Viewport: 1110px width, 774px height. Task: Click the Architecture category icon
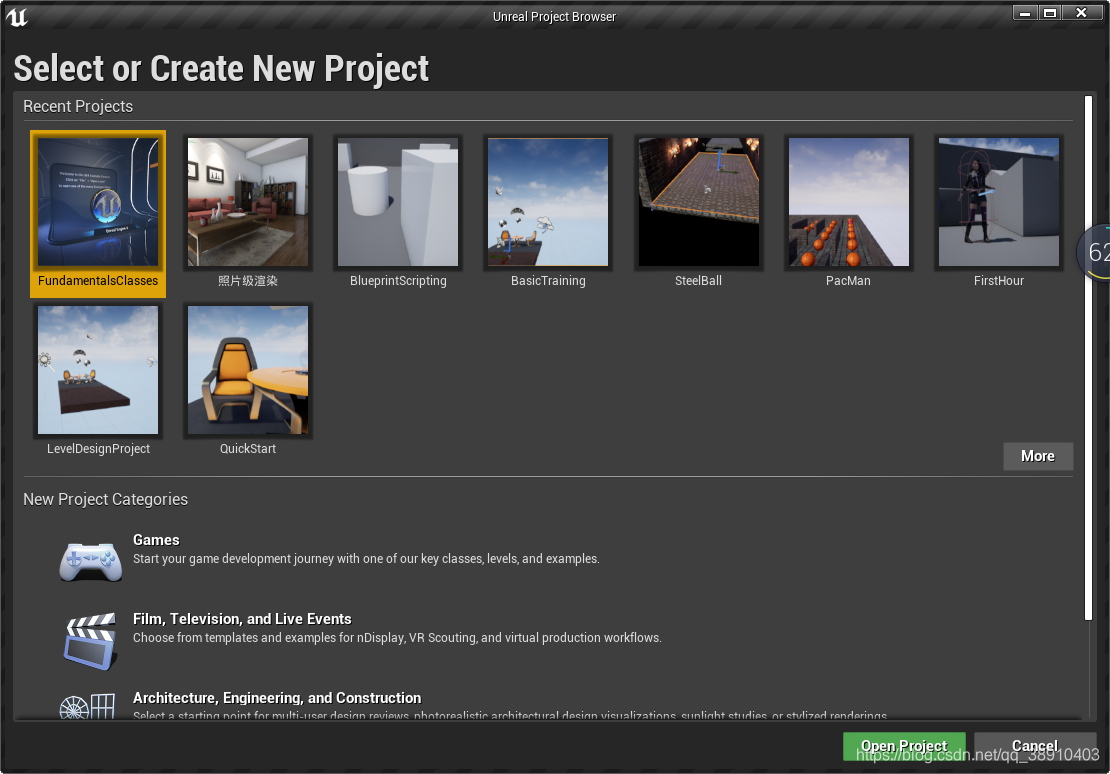click(87, 706)
